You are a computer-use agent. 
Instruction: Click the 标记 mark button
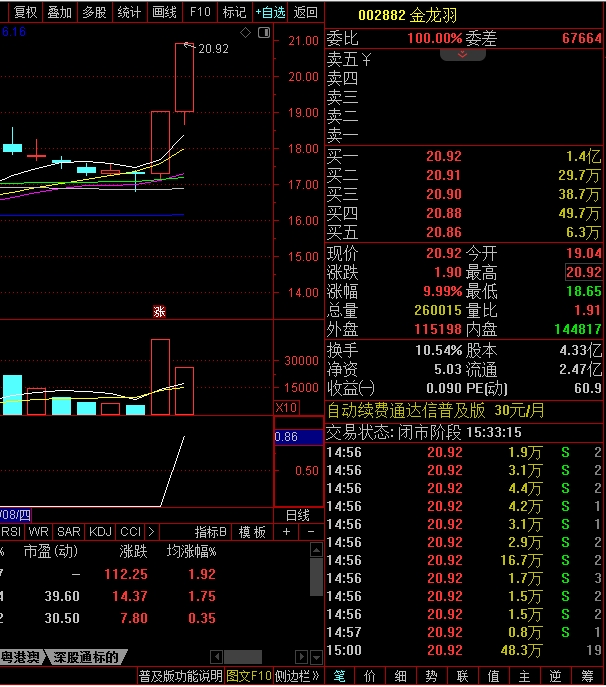tap(234, 12)
